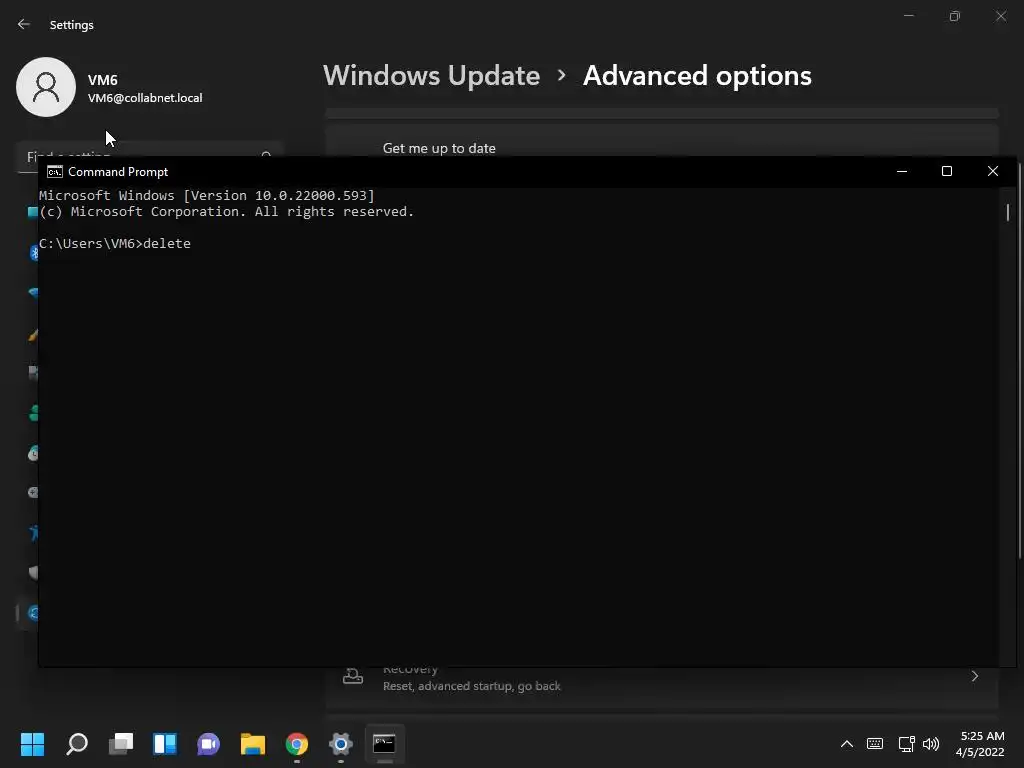Expand Recovery row chevron arrow

coord(974,676)
